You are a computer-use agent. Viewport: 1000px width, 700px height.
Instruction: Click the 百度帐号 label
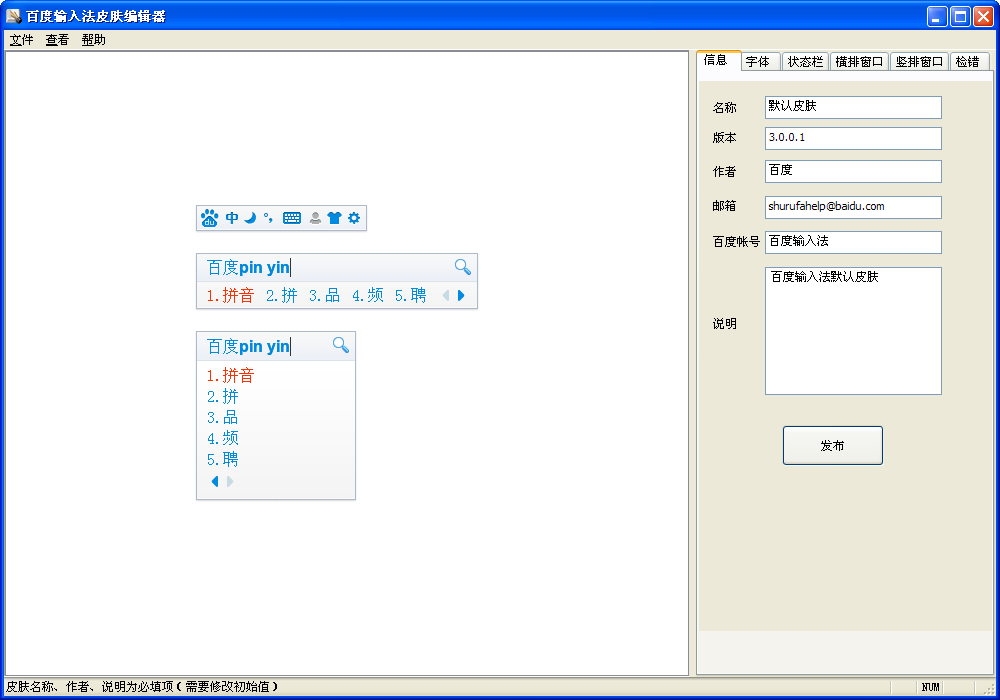736,242
